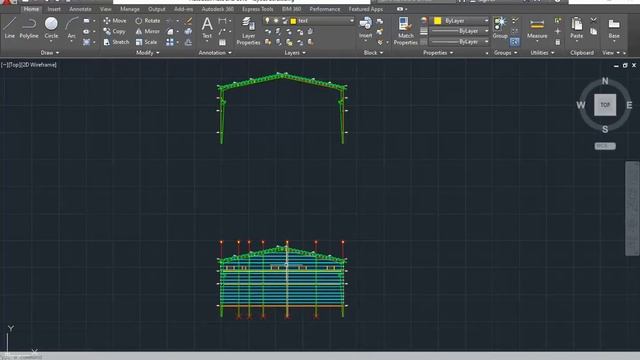The width and height of the screenshot is (640, 360).
Task: Expand the Annotation panel
Action: [215, 53]
